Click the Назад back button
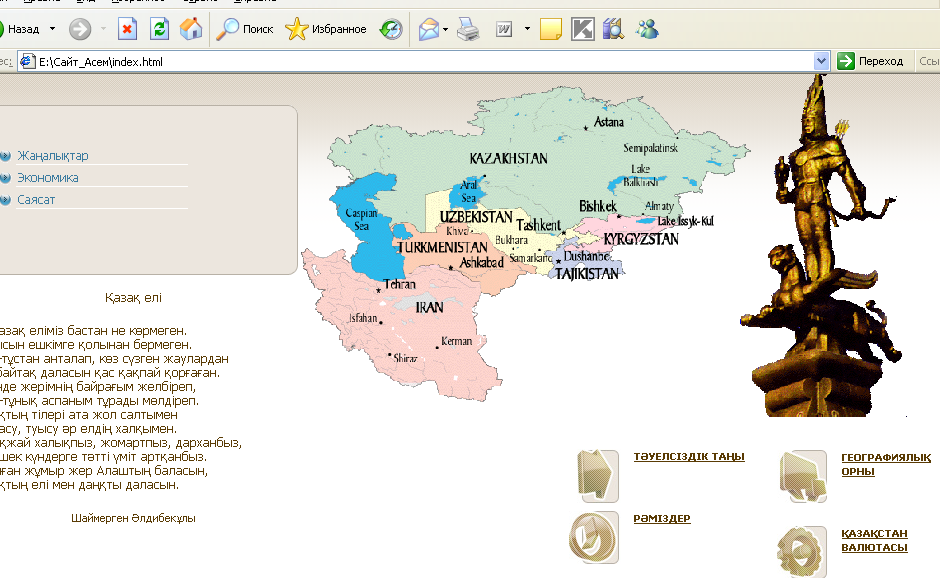This screenshot has height=578, width=940. [x=20, y=29]
